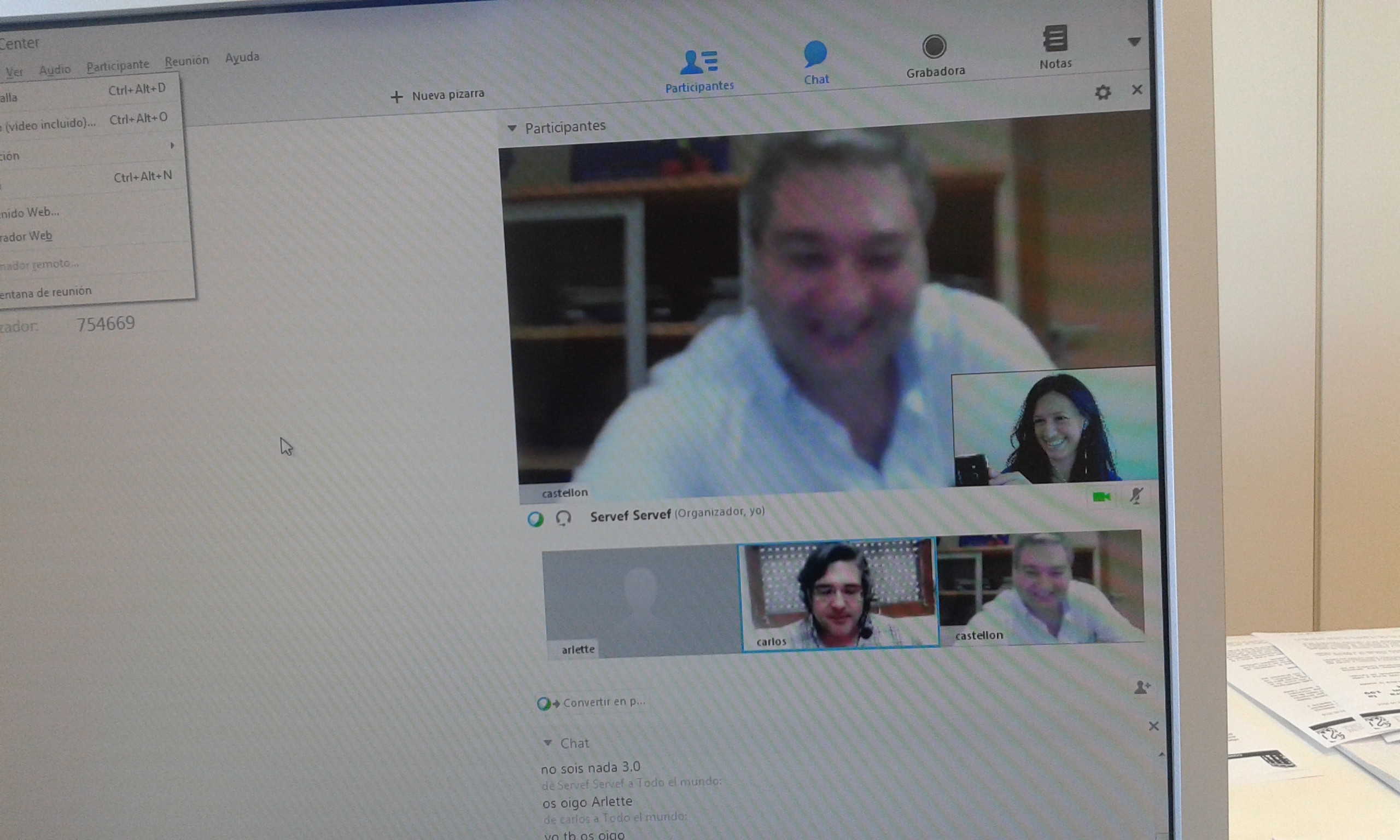The height and width of the screenshot is (840, 1400).
Task: Click the Chat bubble icon
Action: [815, 54]
